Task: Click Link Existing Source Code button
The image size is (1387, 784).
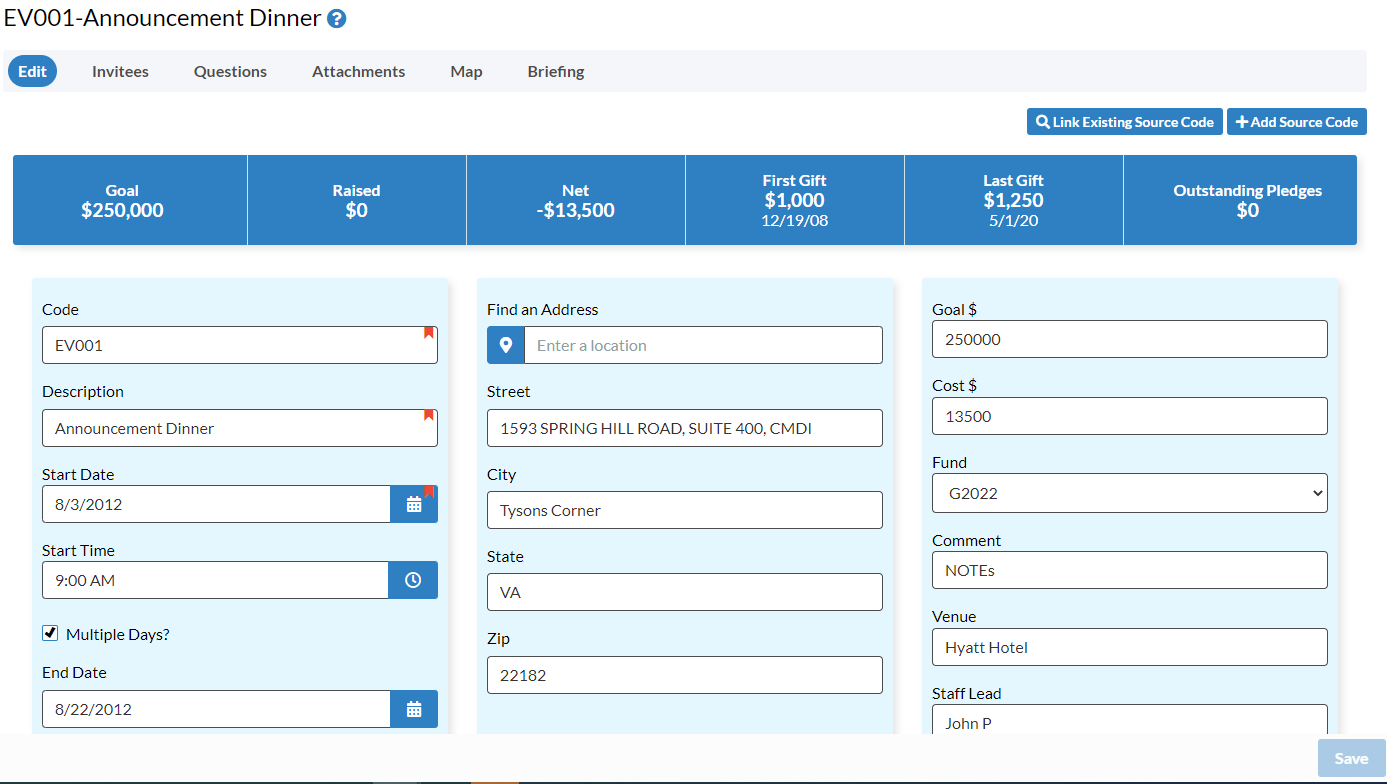Action: [1124, 122]
